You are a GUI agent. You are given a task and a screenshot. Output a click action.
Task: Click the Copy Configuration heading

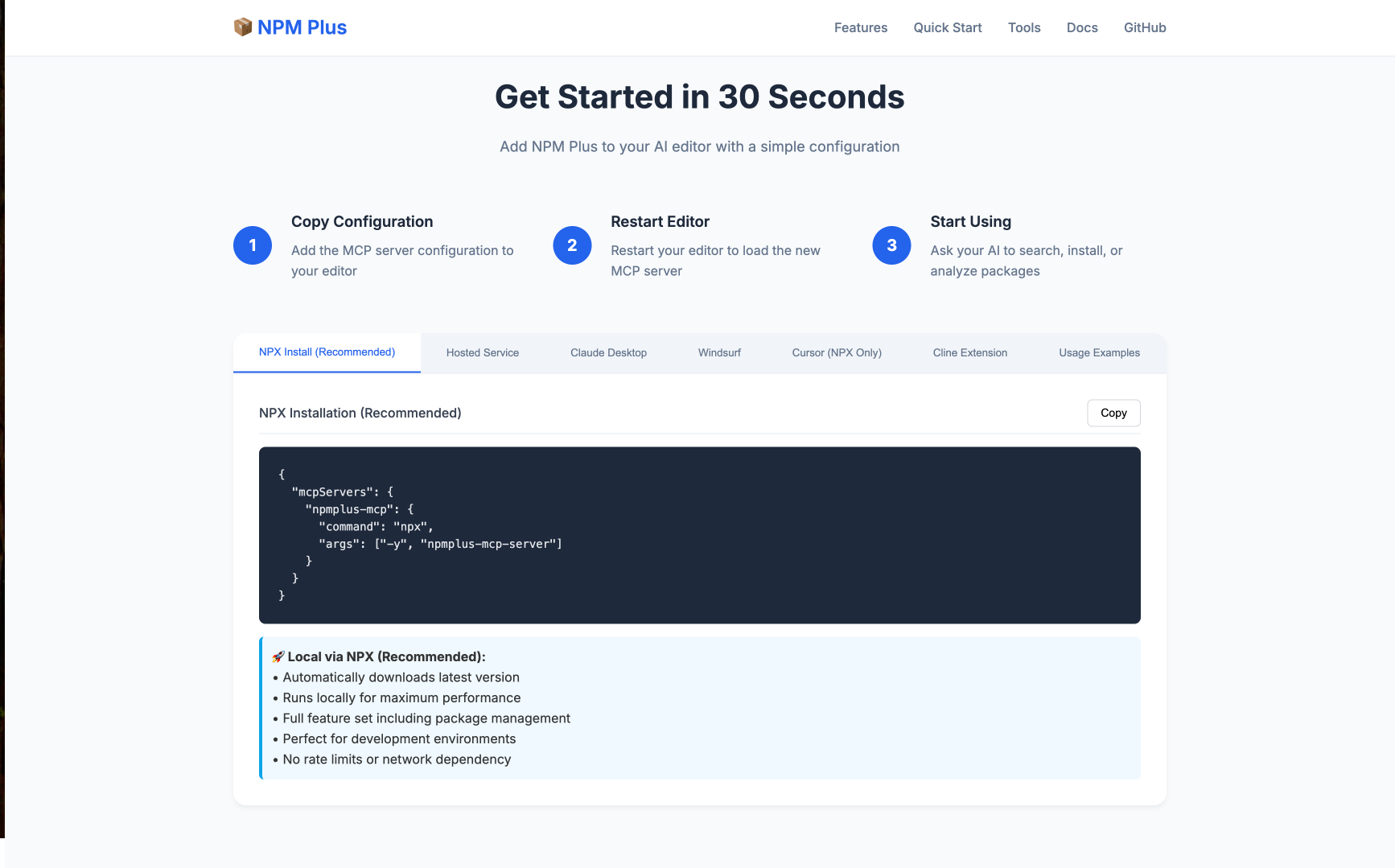362,221
